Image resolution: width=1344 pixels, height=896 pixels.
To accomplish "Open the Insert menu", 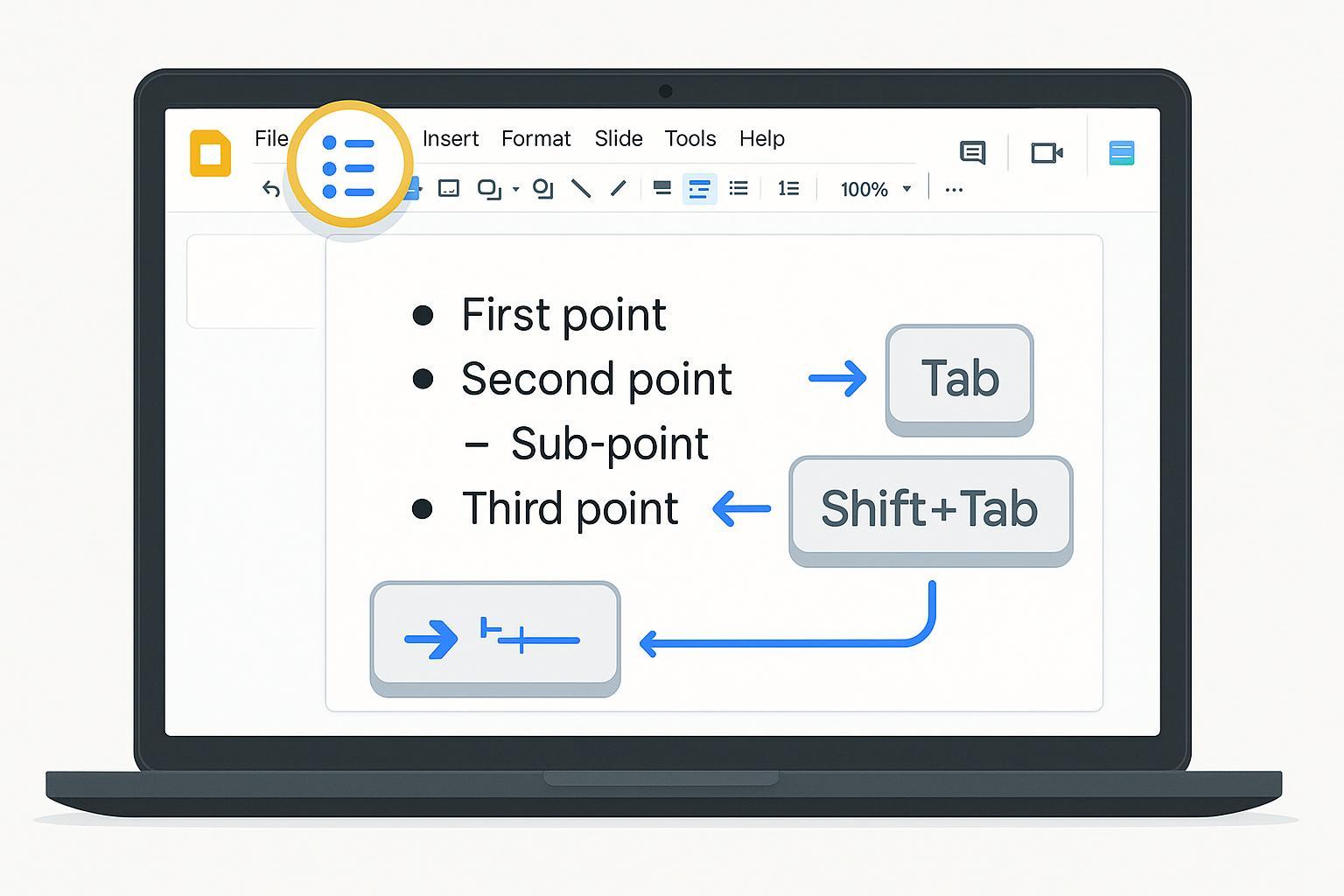I will (450, 139).
